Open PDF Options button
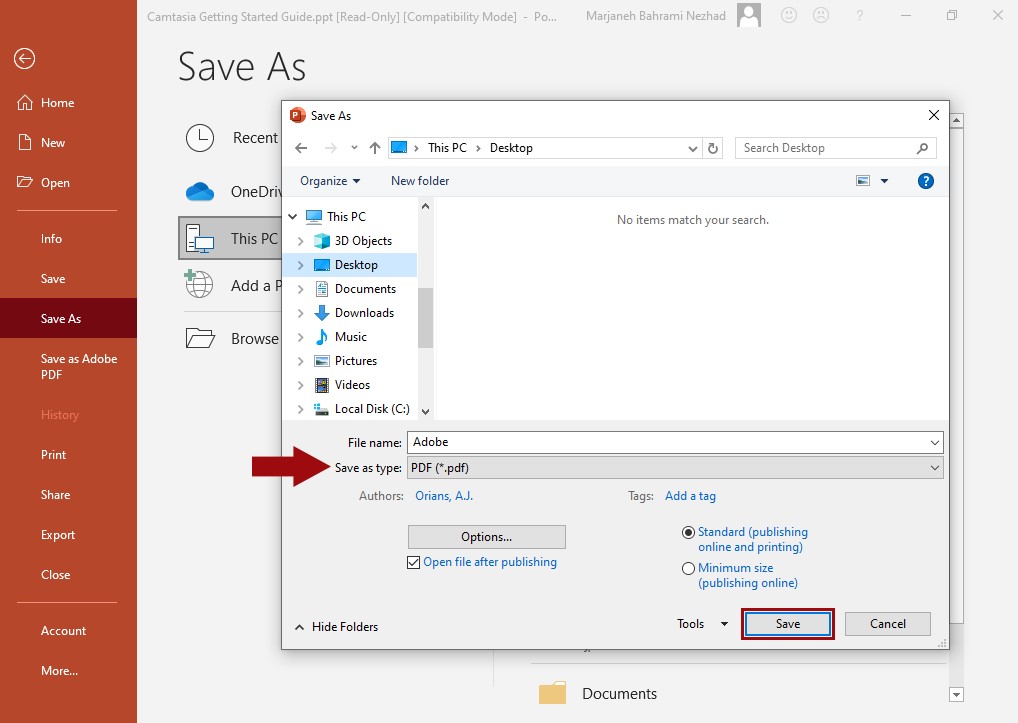 [x=487, y=537]
